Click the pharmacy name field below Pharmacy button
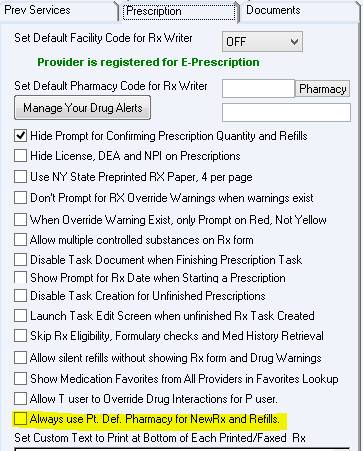 tap(286, 112)
